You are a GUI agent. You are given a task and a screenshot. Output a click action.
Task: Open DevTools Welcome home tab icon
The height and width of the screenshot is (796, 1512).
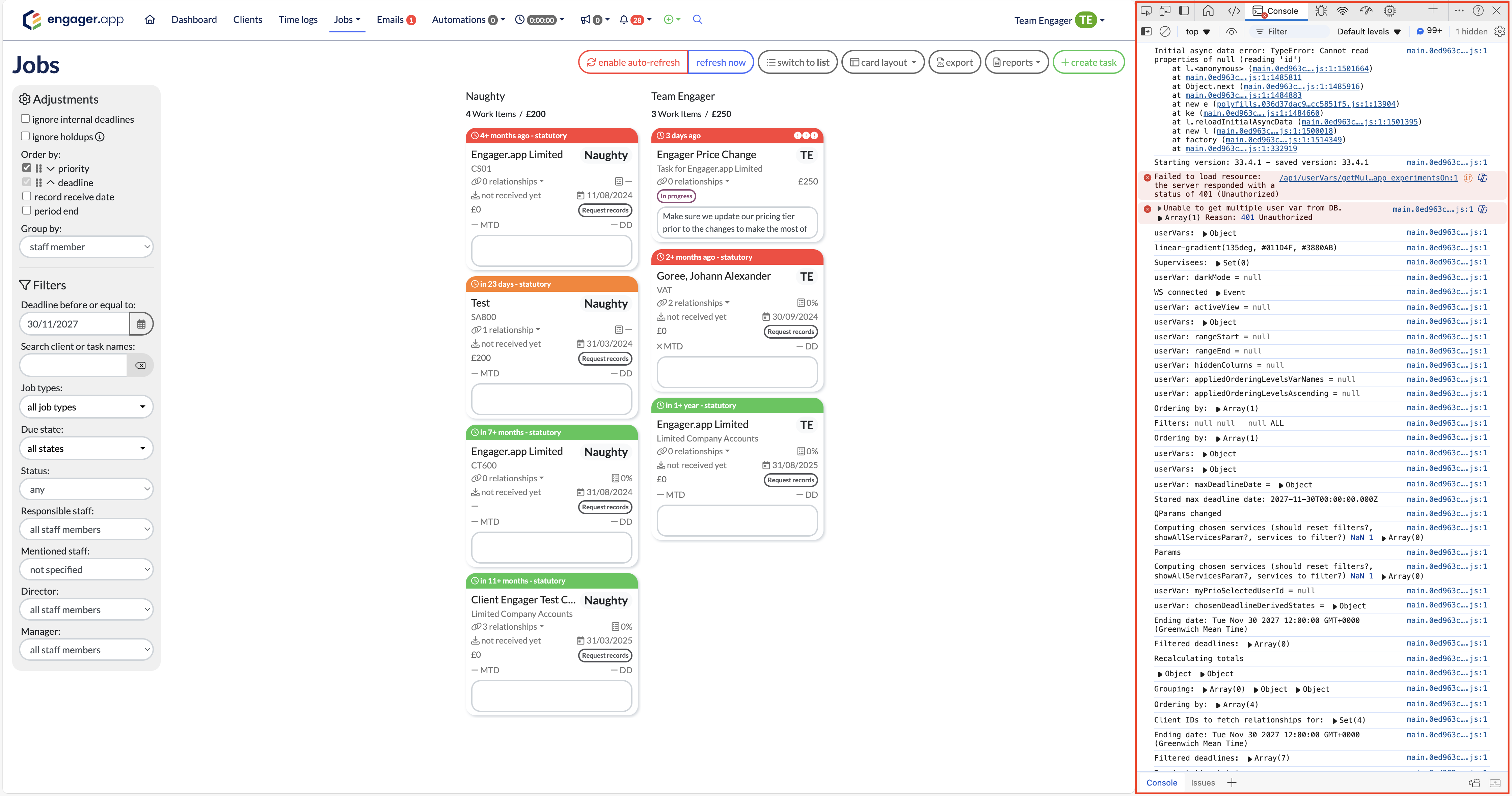click(x=1208, y=10)
